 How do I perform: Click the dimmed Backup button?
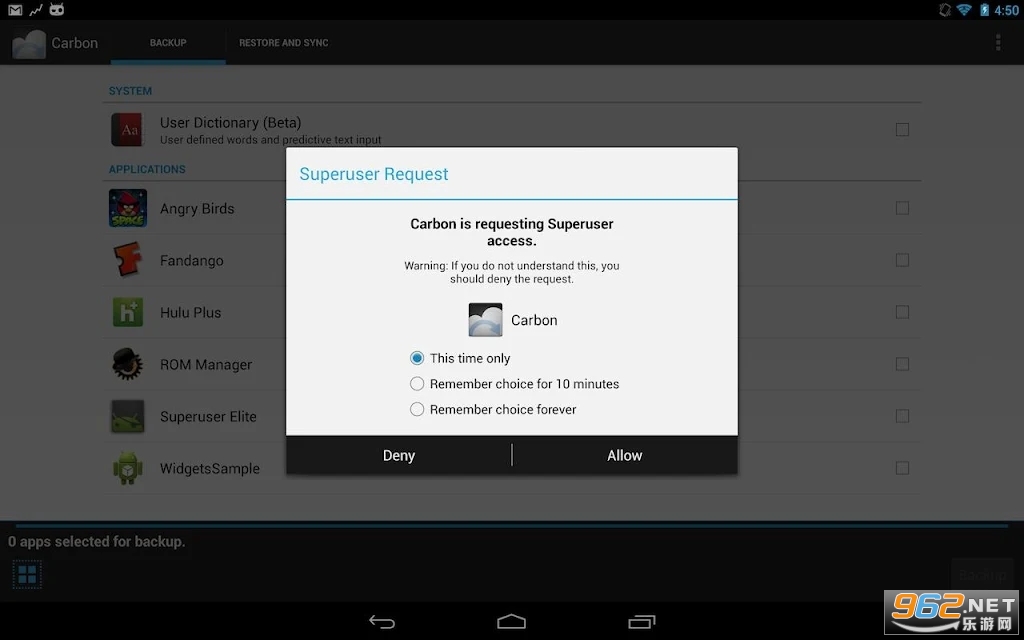[x=982, y=575]
